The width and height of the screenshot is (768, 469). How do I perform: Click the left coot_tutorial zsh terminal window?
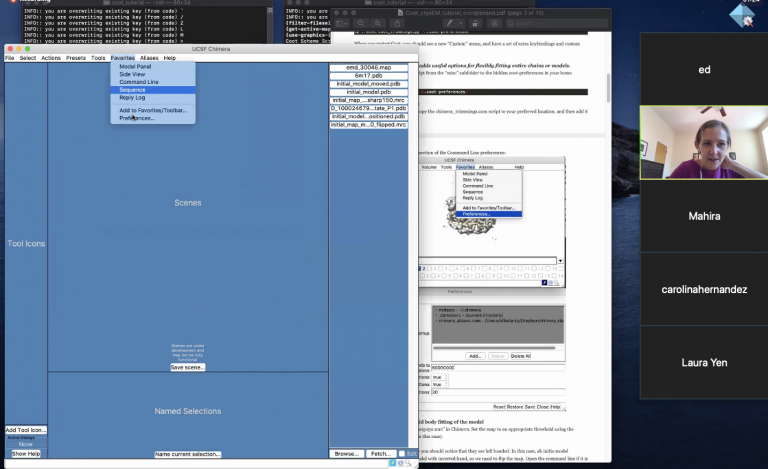click(147, 24)
